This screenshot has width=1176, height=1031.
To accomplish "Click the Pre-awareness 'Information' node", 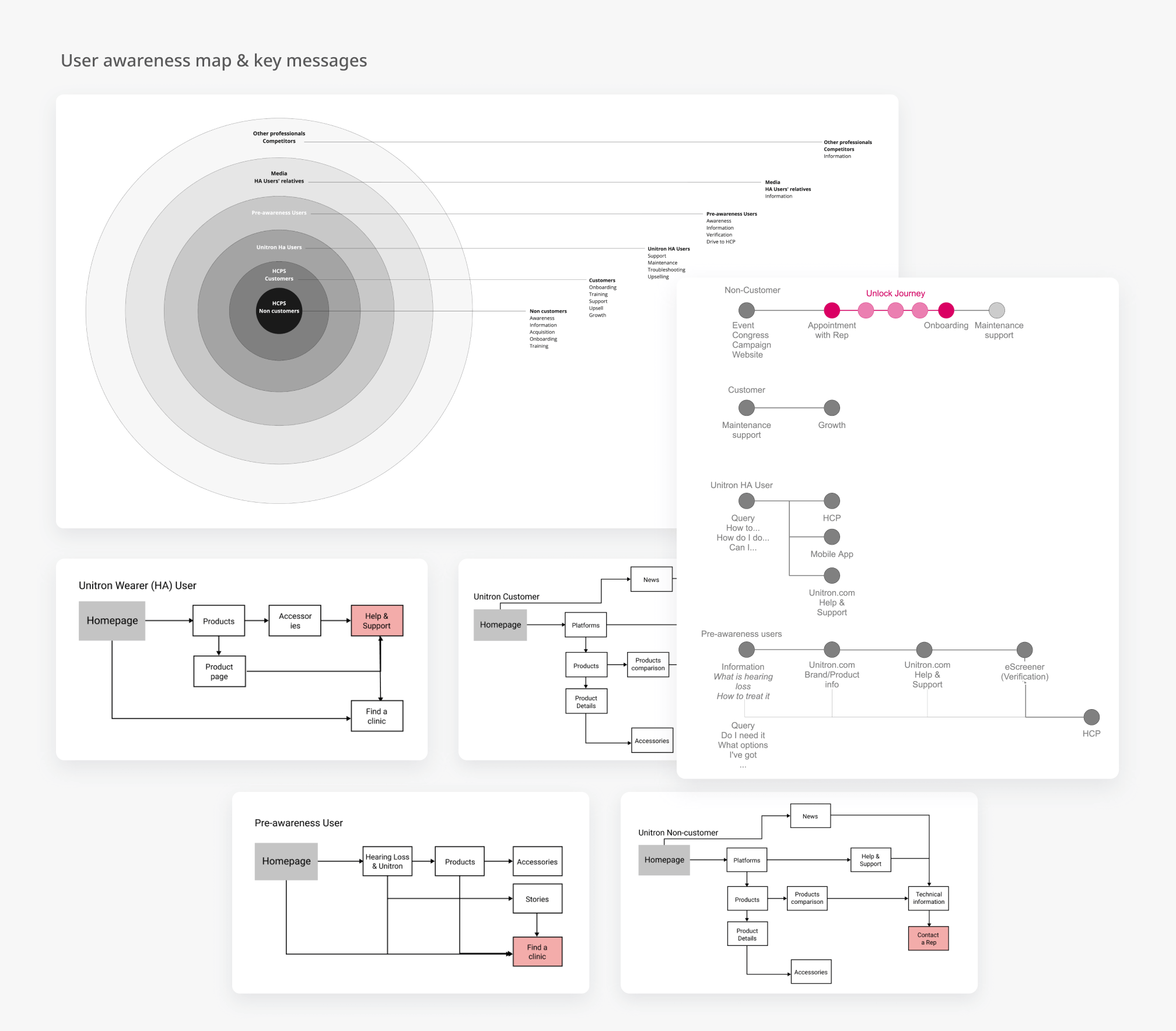I will tap(747, 650).
